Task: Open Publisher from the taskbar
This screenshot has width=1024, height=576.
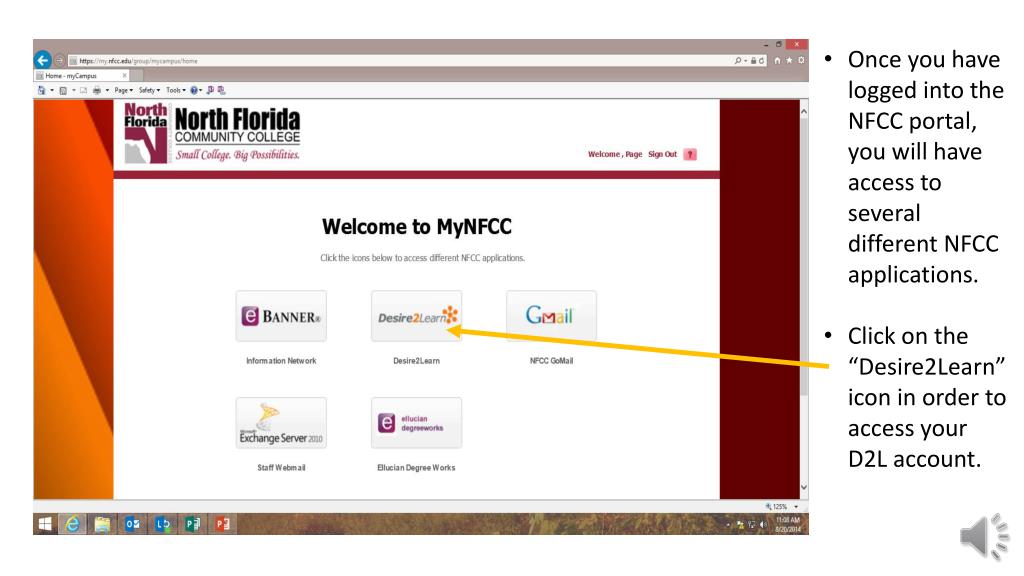Action: coord(192,524)
